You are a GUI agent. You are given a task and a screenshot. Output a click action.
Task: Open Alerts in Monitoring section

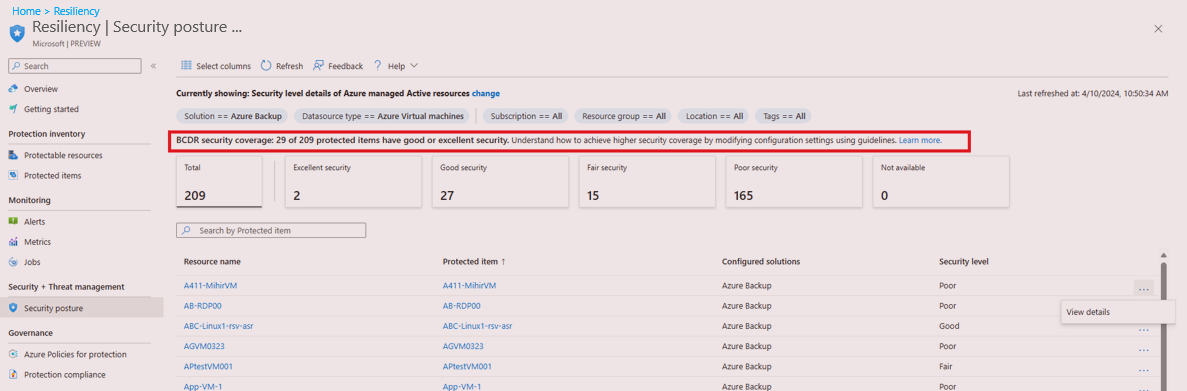tap(34, 222)
